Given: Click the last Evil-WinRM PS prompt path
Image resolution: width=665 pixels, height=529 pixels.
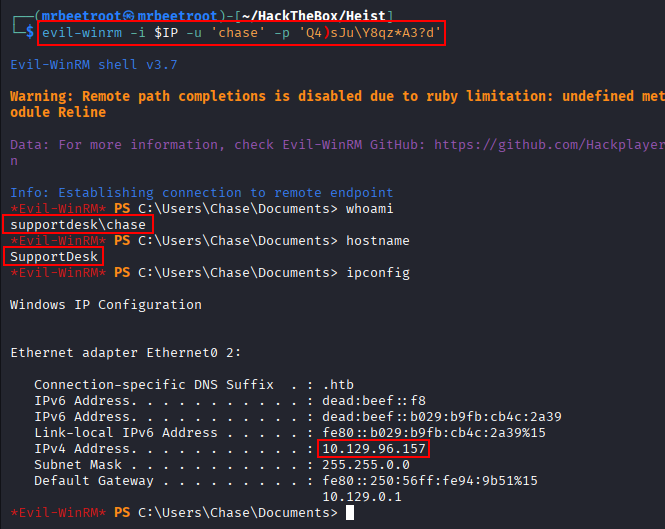Looking at the screenshot, I should pyautogui.click(x=238, y=513).
